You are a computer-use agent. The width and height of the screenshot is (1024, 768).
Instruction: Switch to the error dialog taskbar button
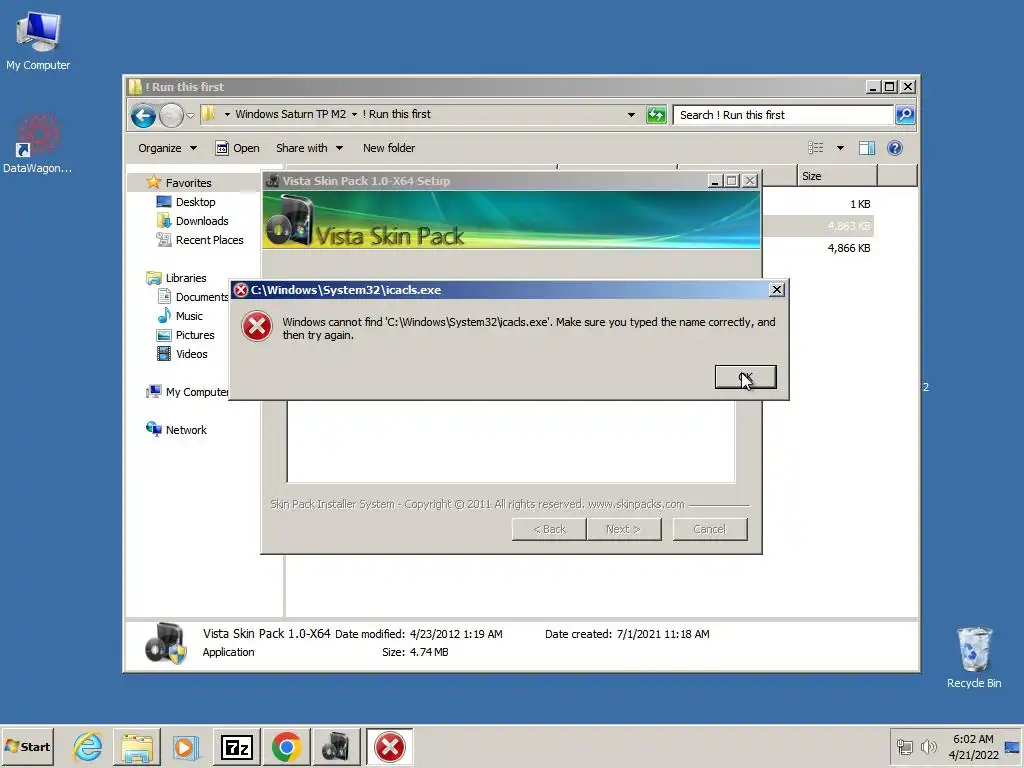coord(389,746)
